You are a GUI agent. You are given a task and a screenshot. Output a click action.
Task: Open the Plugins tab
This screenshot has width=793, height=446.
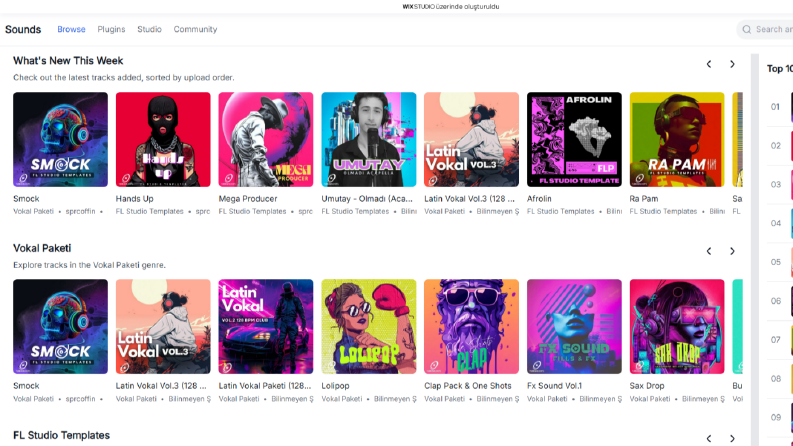[111, 29]
